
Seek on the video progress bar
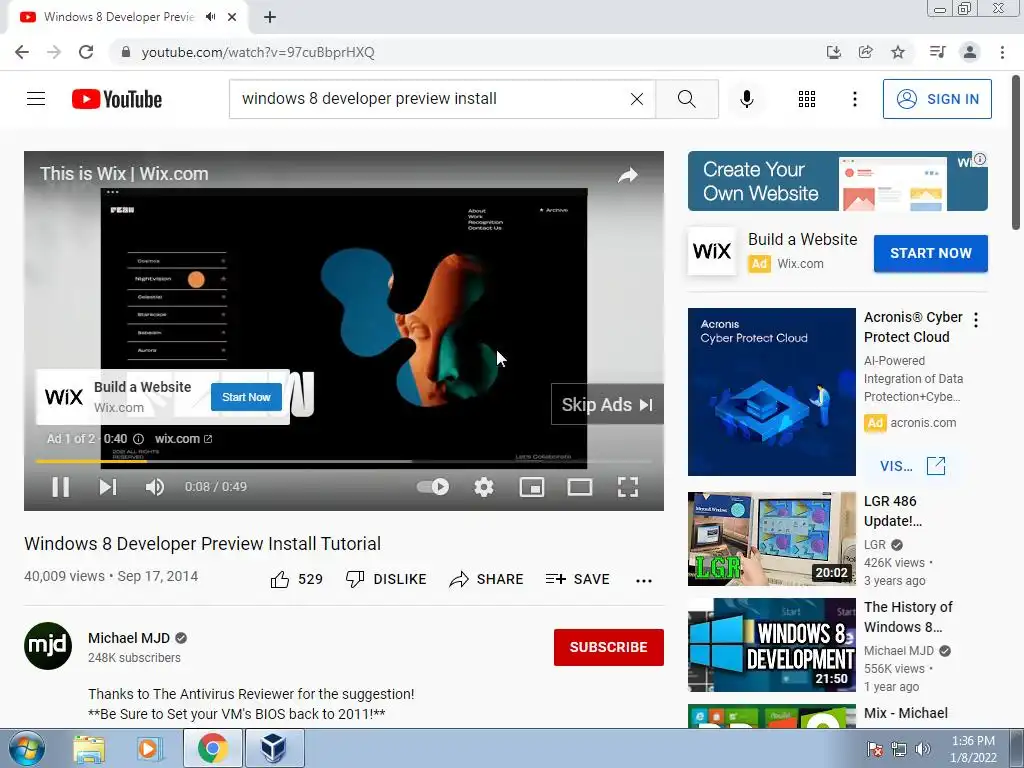click(x=344, y=461)
